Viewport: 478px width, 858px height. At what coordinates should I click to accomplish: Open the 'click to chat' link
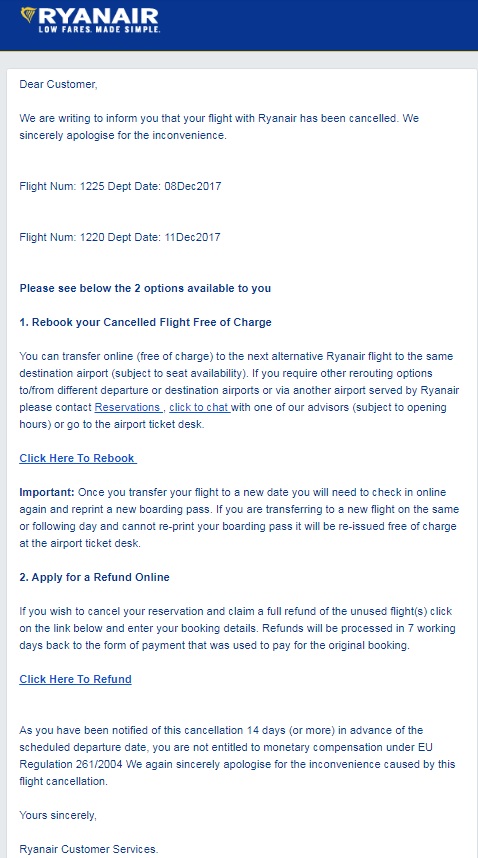(x=200, y=407)
